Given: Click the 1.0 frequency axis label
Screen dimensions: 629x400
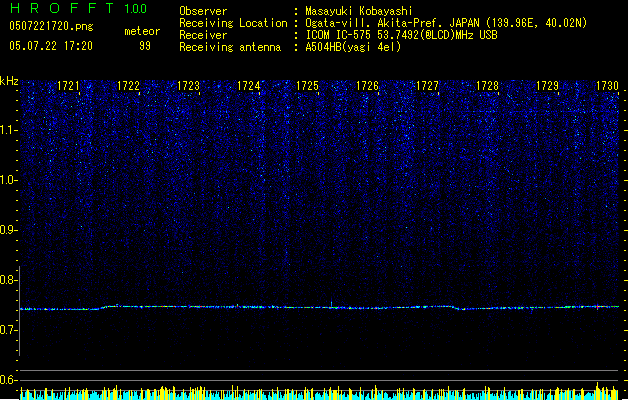Looking at the screenshot, I should [x=9, y=180].
